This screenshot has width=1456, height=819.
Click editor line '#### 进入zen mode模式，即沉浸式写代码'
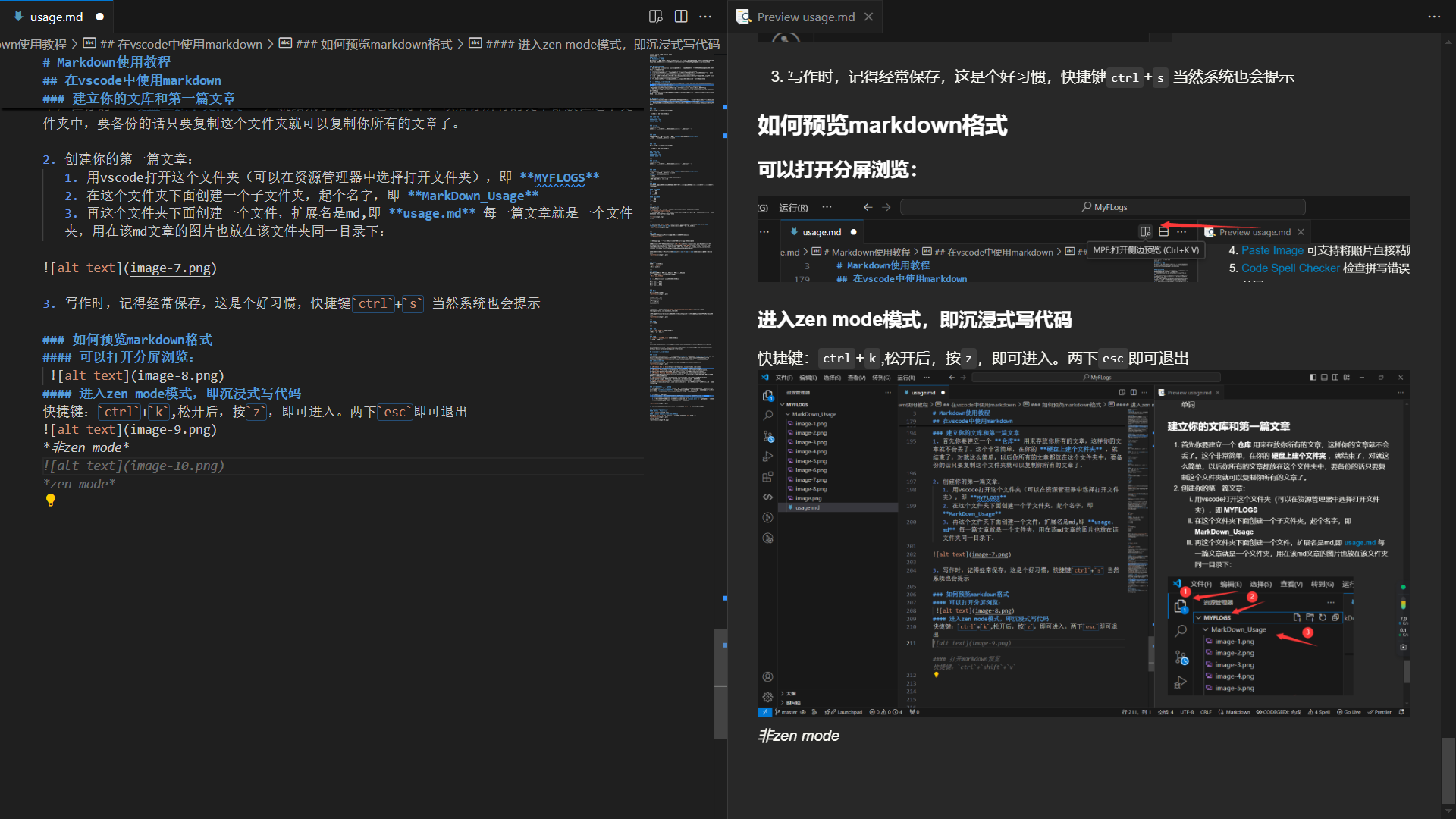172,394
